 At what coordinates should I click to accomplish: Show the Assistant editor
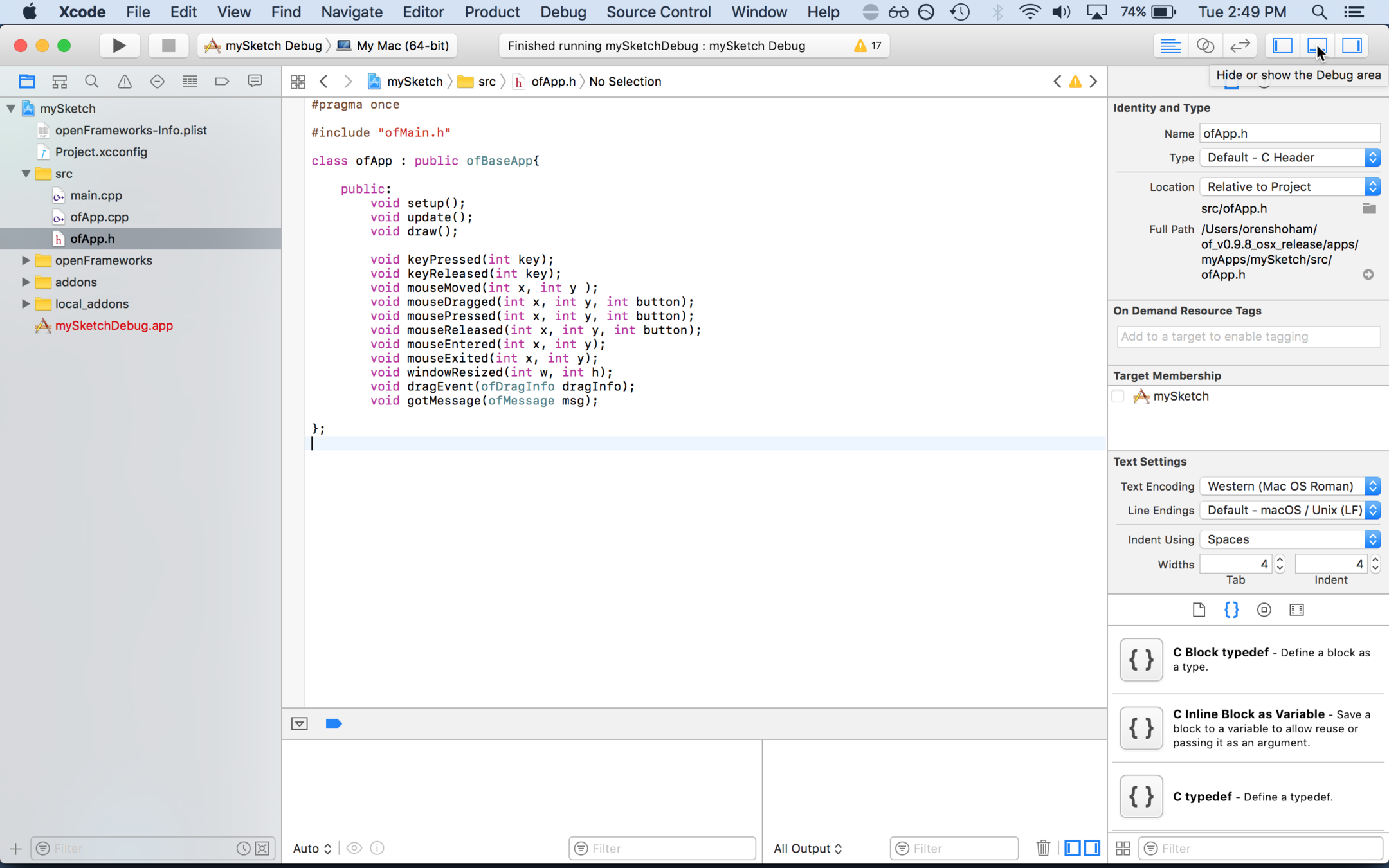click(x=1205, y=46)
